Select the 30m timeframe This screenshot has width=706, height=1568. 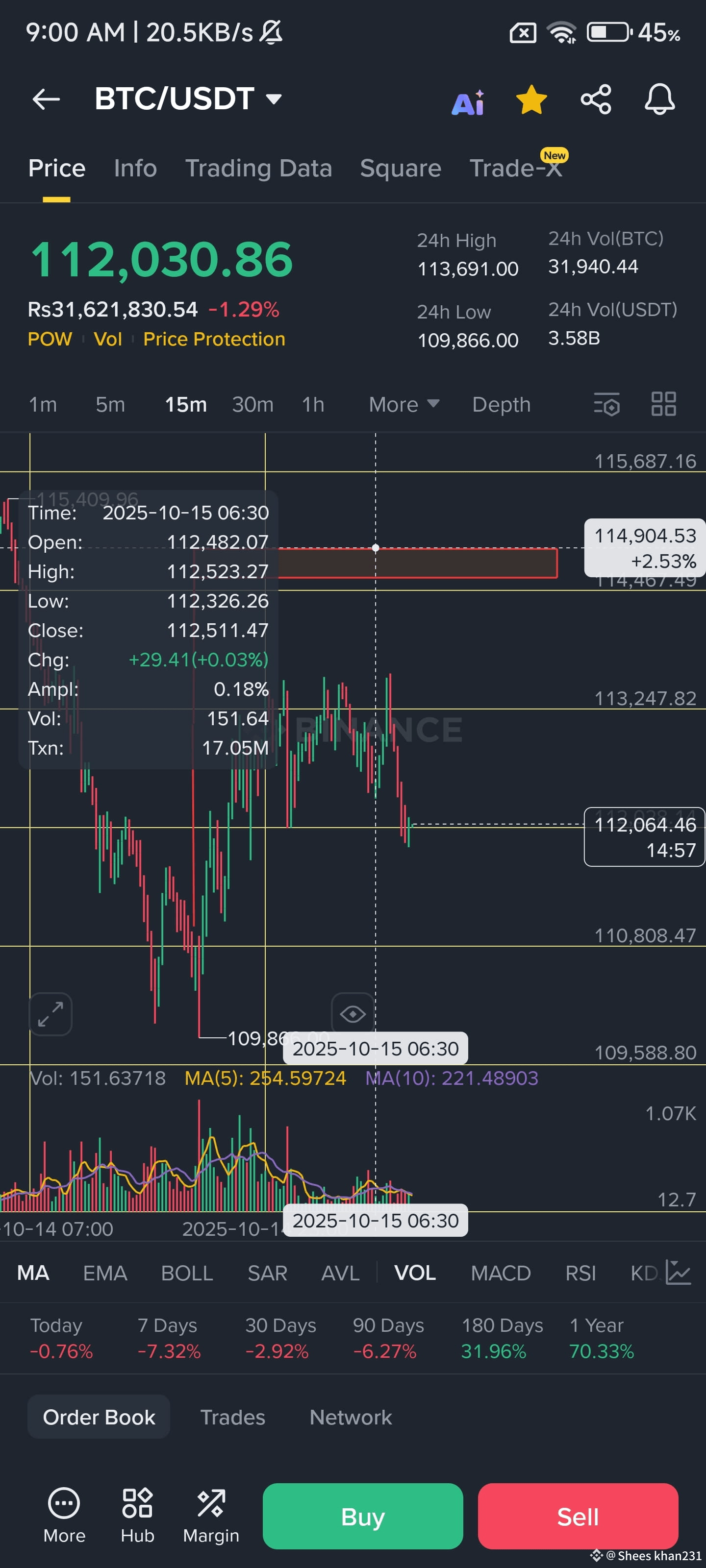point(253,405)
